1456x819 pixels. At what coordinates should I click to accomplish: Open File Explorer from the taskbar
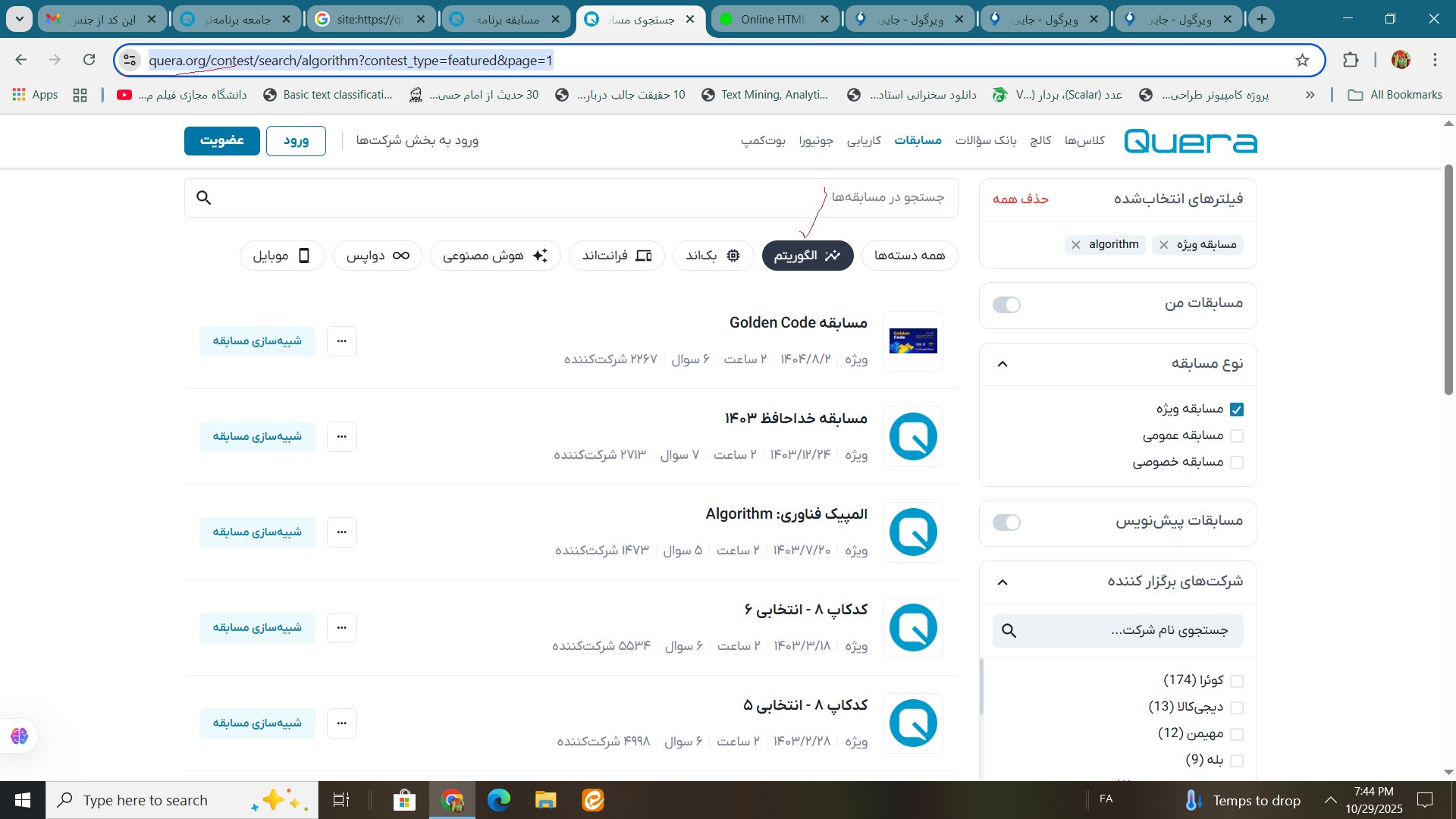coord(545,800)
